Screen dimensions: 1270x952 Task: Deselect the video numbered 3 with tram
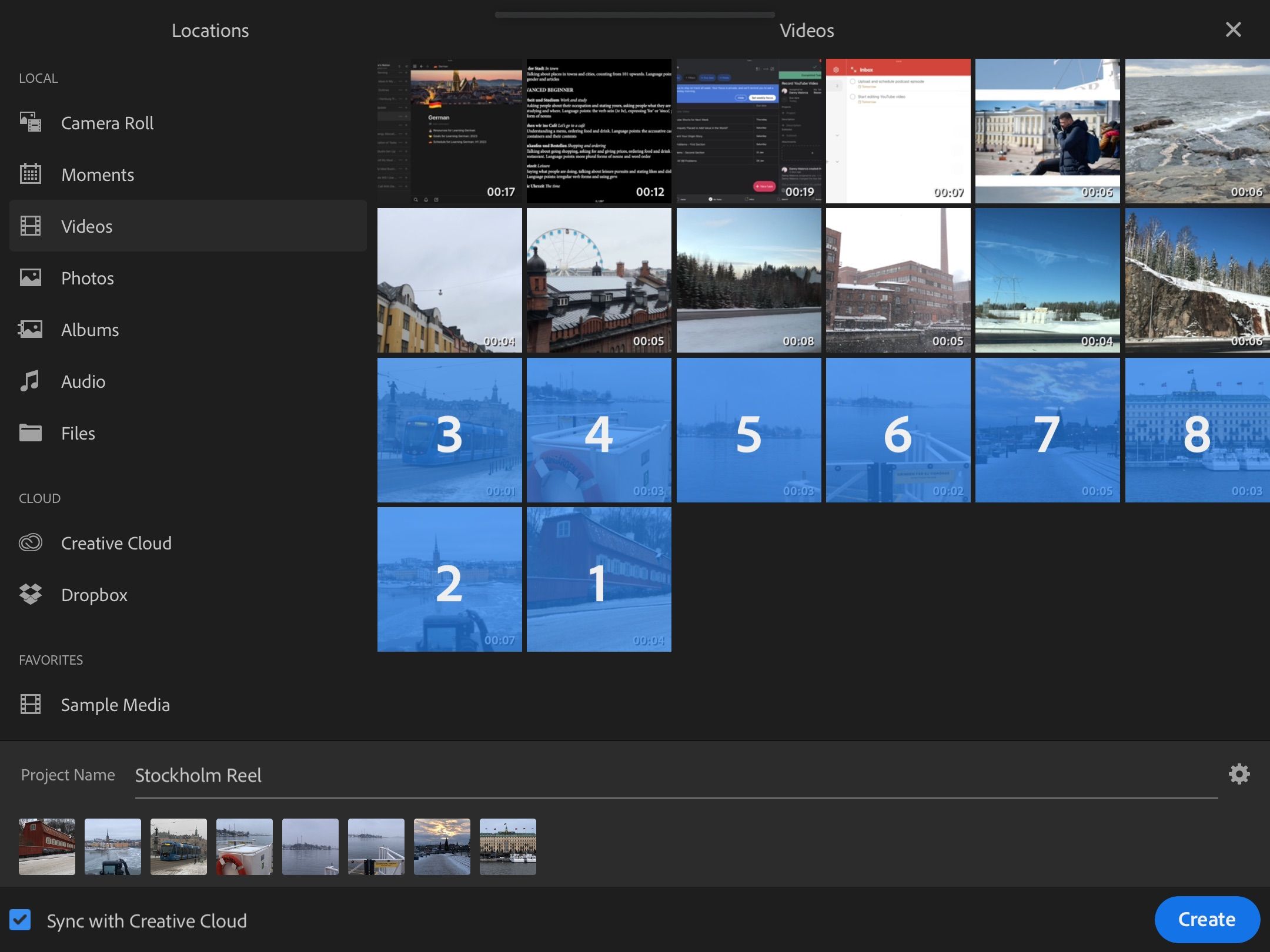[449, 430]
